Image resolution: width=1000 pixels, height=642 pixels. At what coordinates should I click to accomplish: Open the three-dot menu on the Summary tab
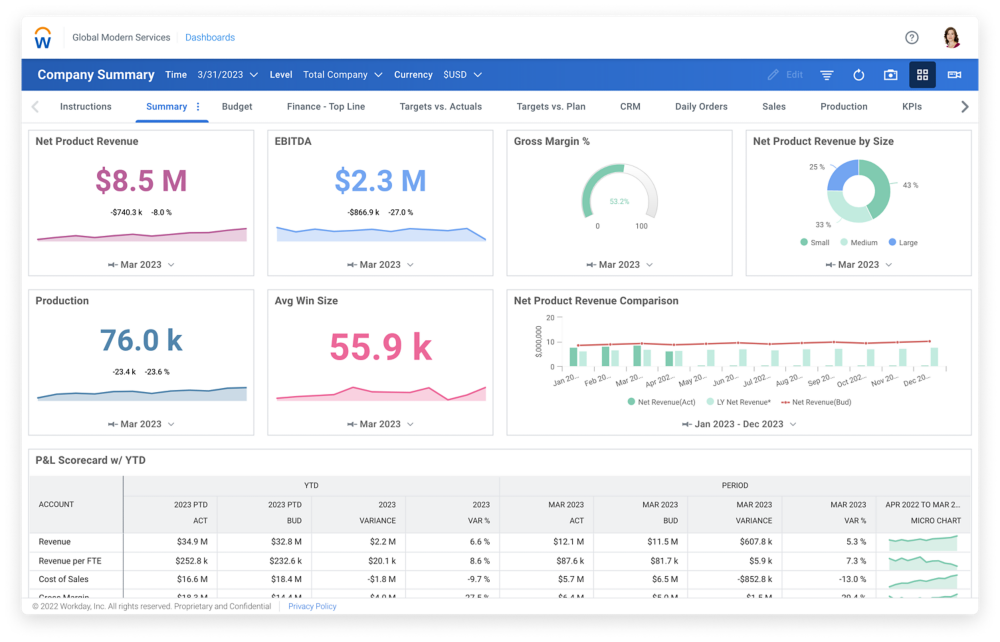coord(198,106)
